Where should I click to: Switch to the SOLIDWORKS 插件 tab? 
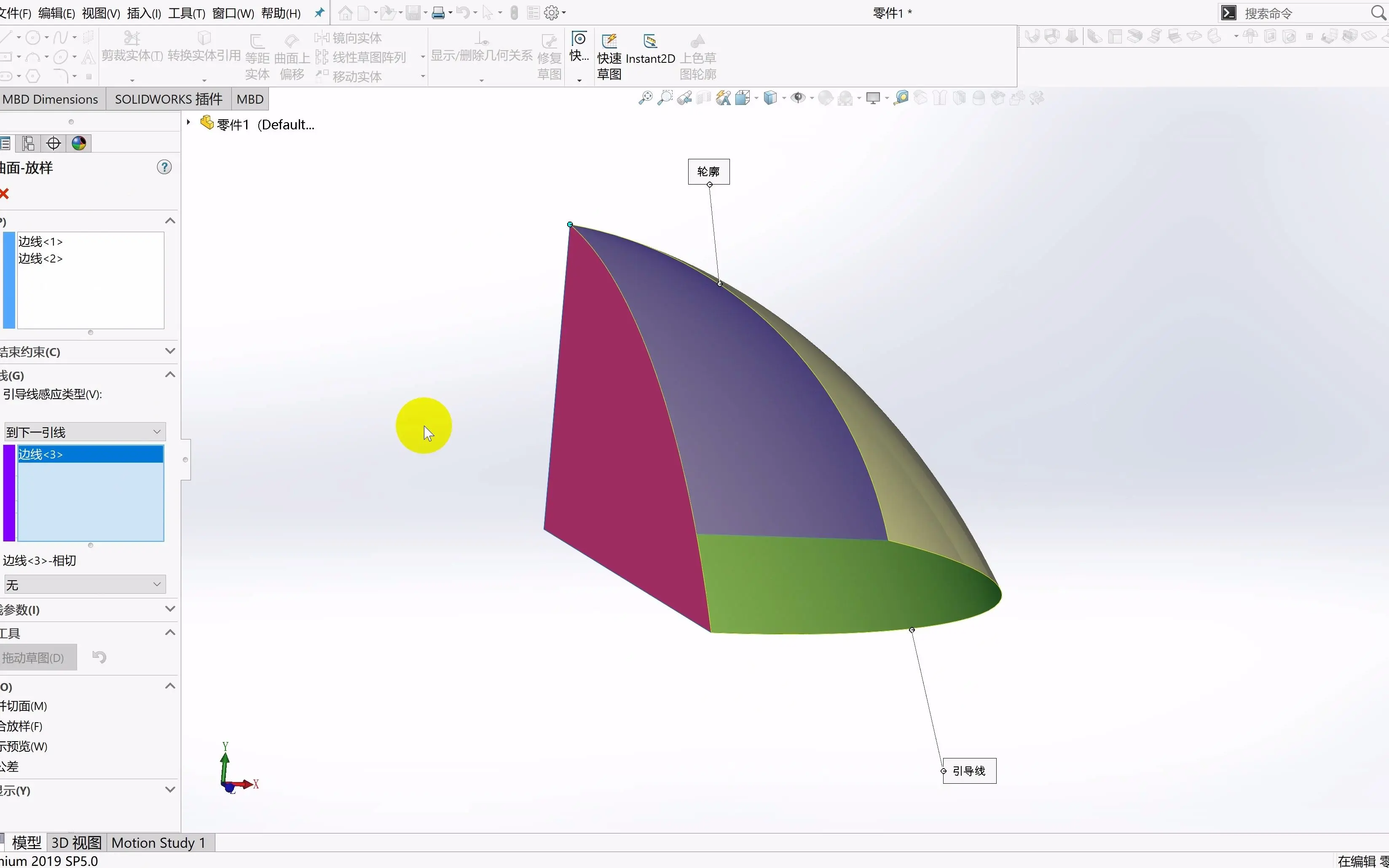[x=169, y=99]
